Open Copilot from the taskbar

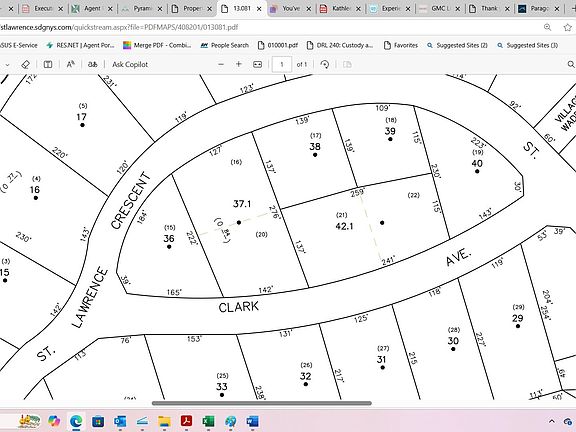pos(54,421)
